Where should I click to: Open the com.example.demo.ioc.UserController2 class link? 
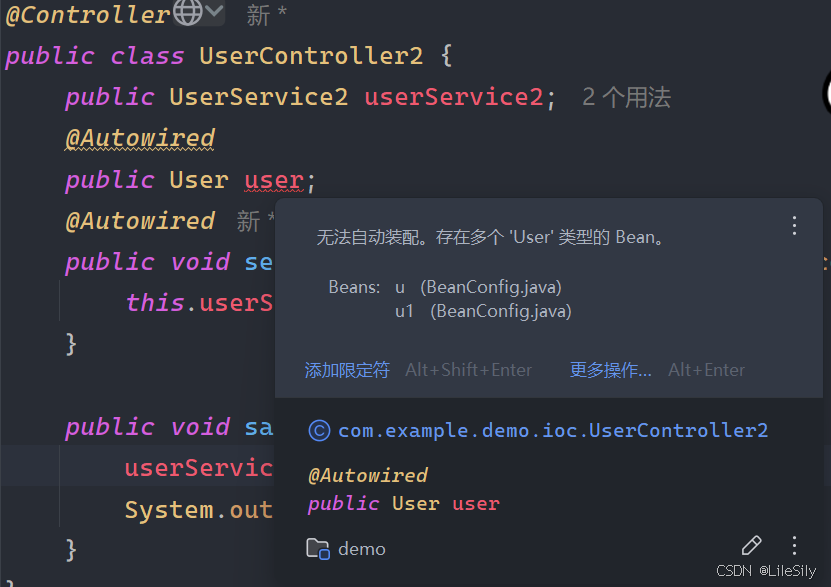pos(553,430)
